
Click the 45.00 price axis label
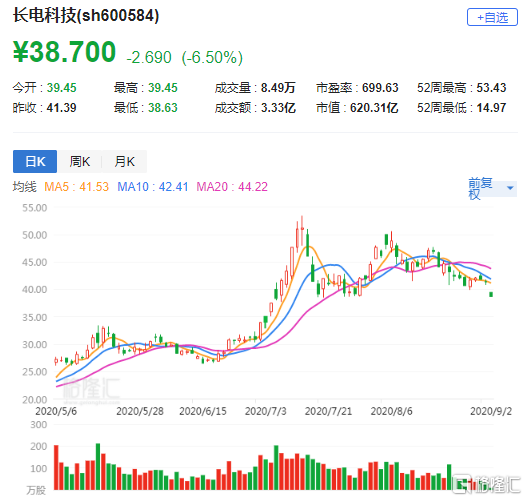tap(35, 262)
